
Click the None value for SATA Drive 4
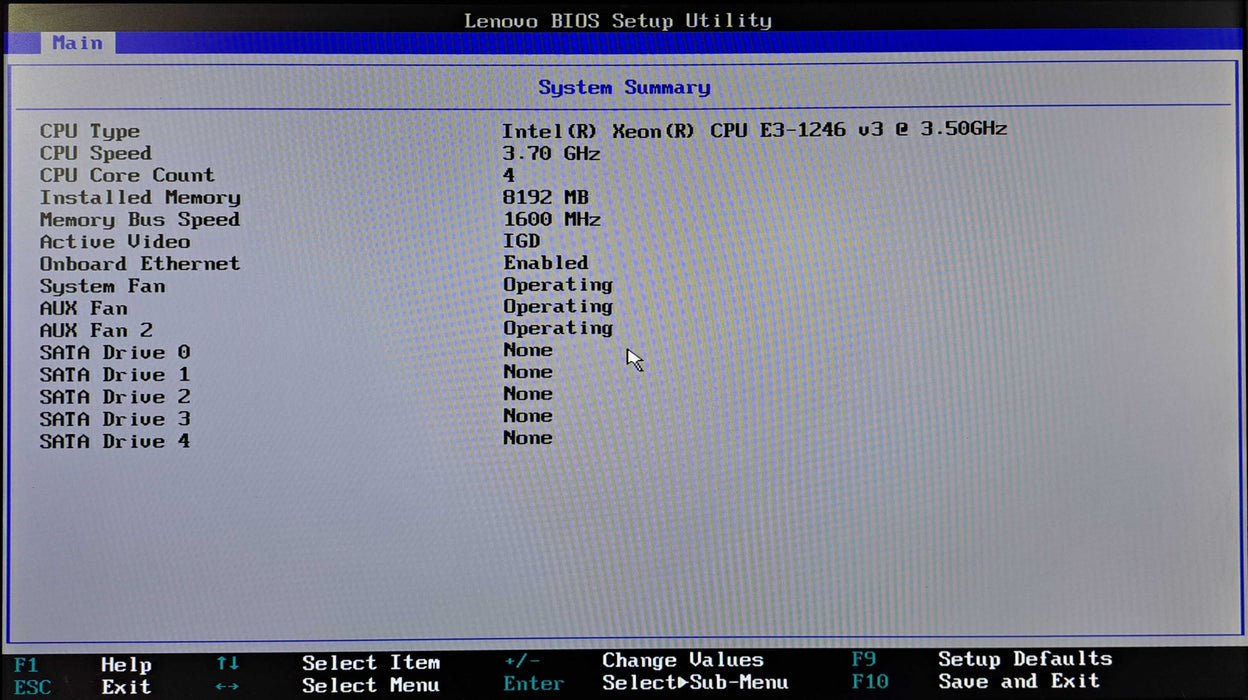coord(528,438)
